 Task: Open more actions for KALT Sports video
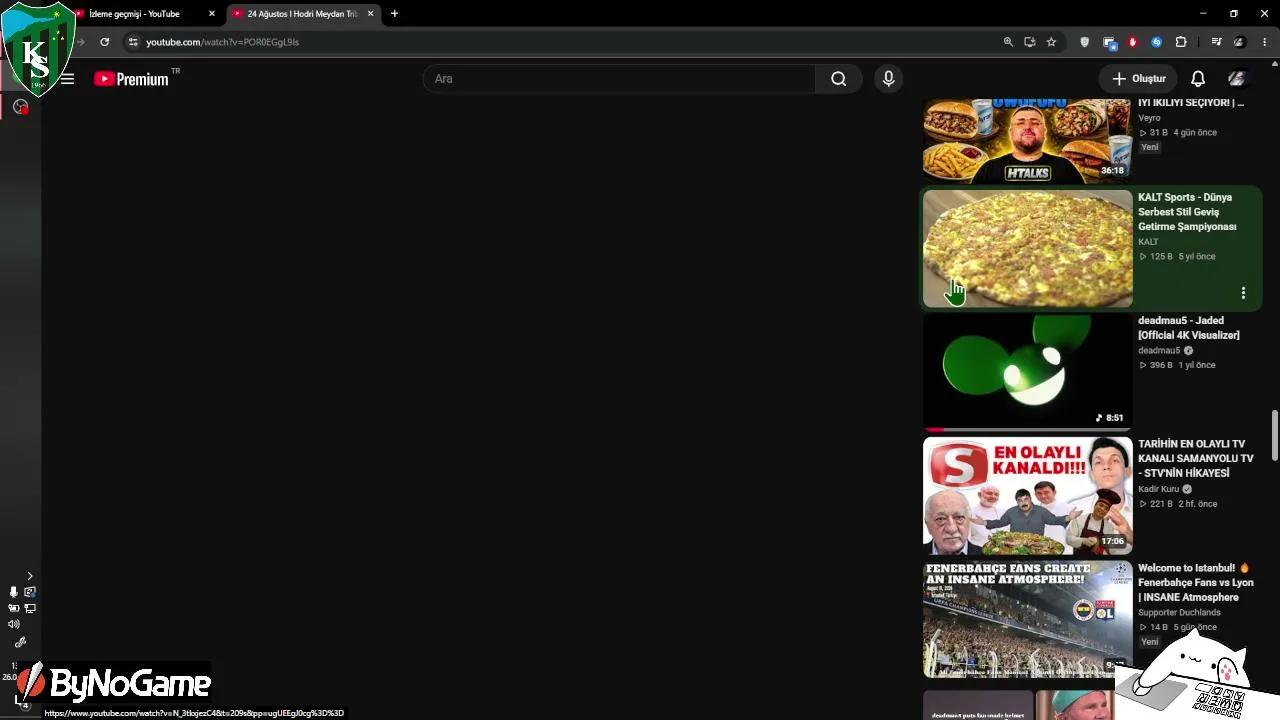coord(1243,293)
